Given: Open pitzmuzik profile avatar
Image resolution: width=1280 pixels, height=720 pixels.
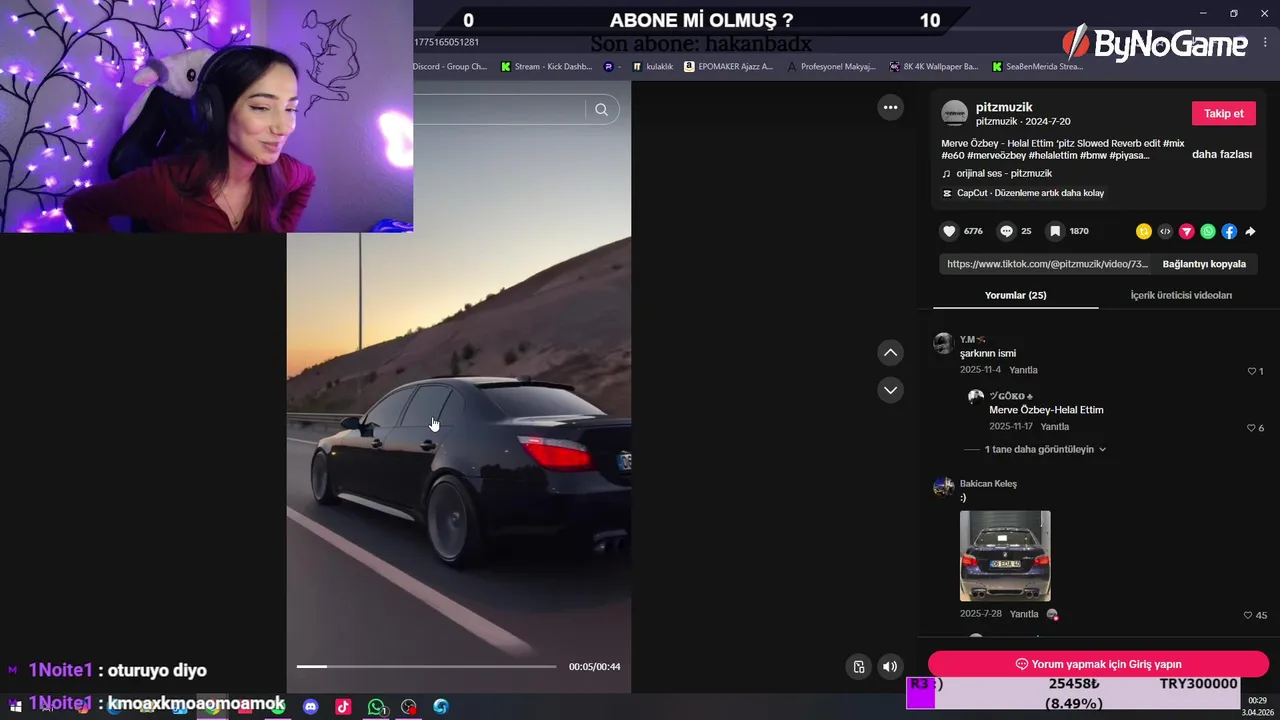Looking at the screenshot, I should pyautogui.click(x=955, y=113).
